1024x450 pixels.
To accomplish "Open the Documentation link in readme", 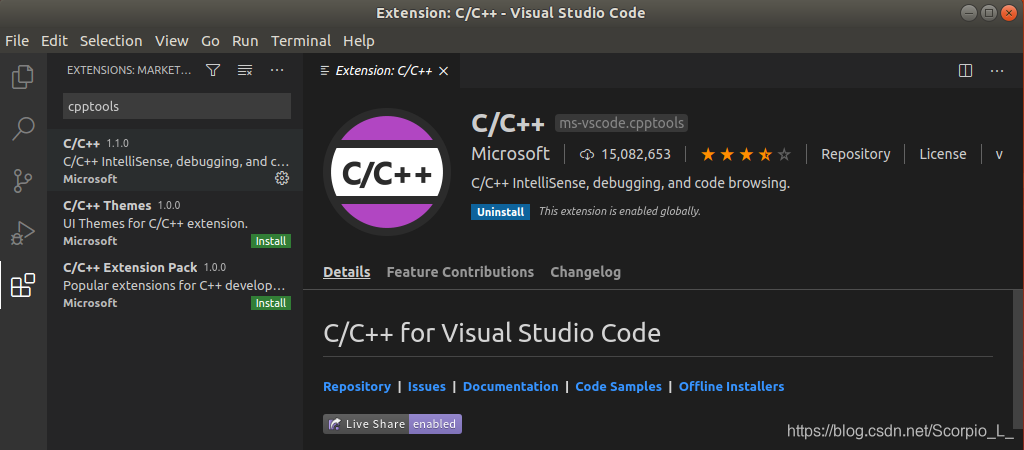I will point(511,387).
